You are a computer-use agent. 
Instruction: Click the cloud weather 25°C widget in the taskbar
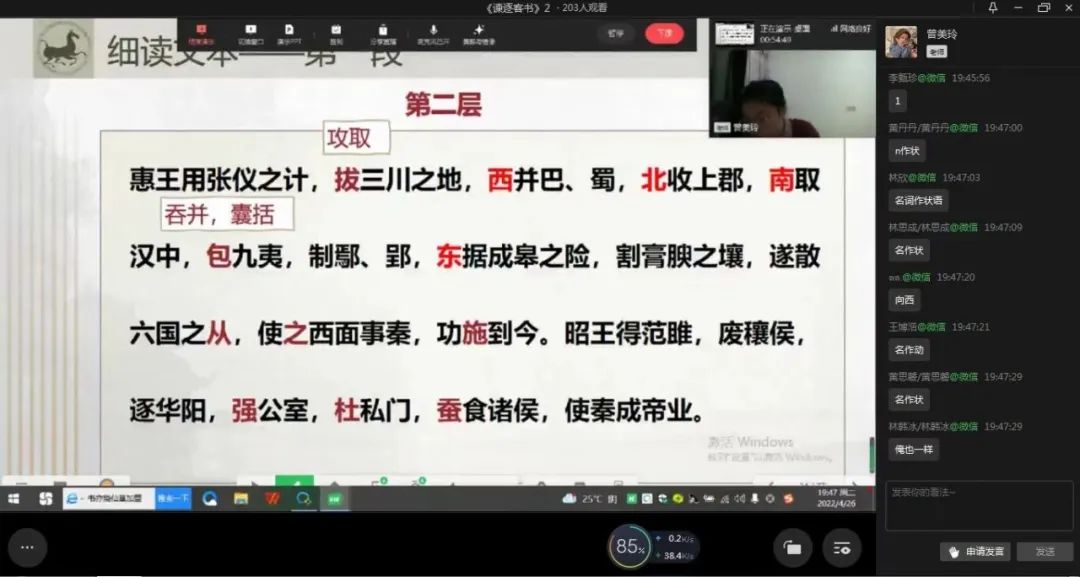pyautogui.click(x=589, y=499)
